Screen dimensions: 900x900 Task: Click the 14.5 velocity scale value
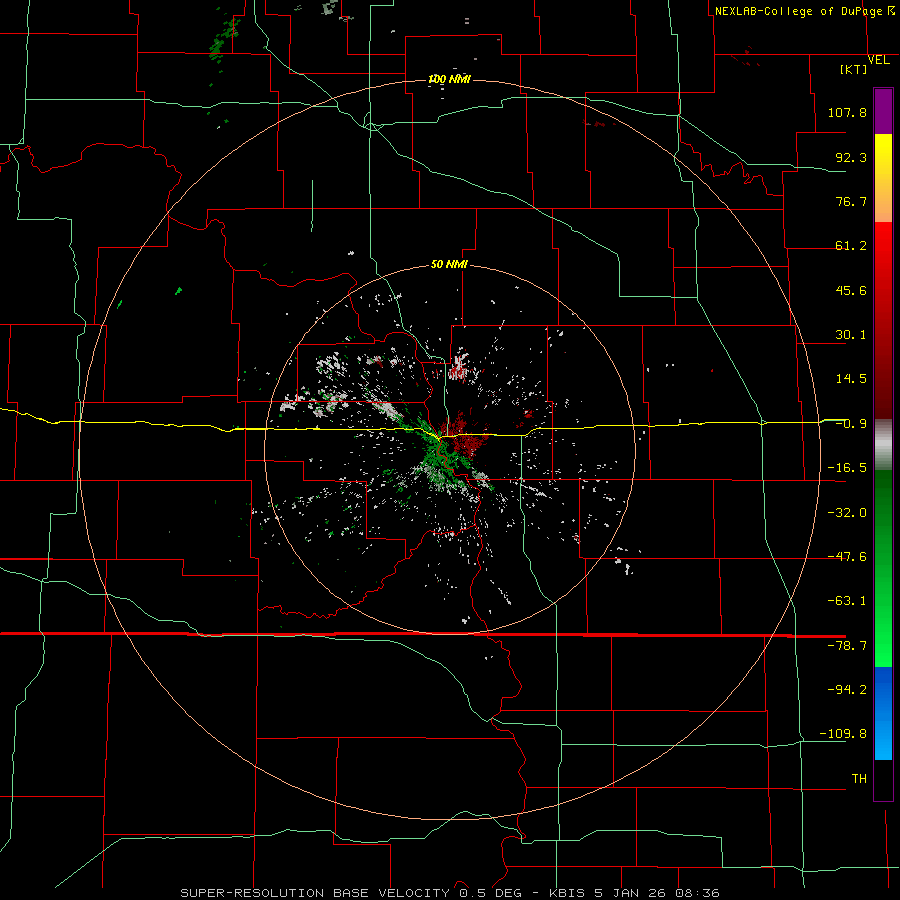click(x=851, y=379)
